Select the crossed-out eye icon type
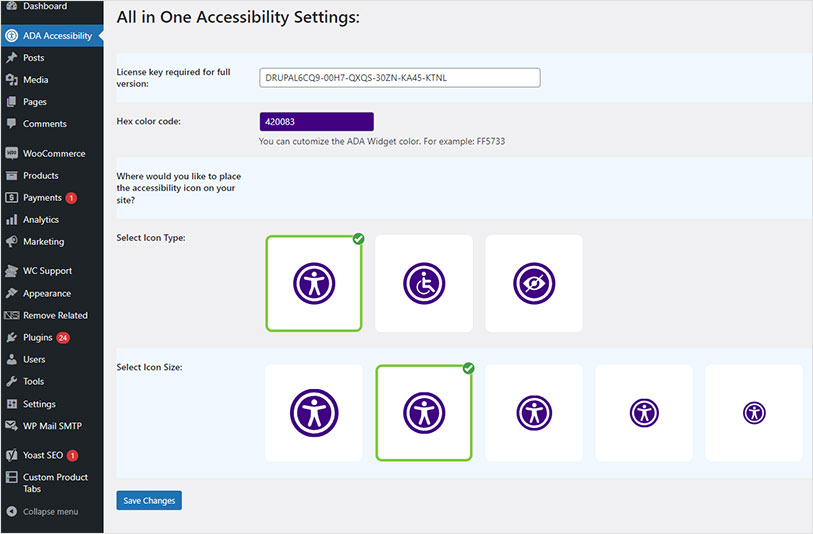813x534 pixels. click(x=534, y=284)
